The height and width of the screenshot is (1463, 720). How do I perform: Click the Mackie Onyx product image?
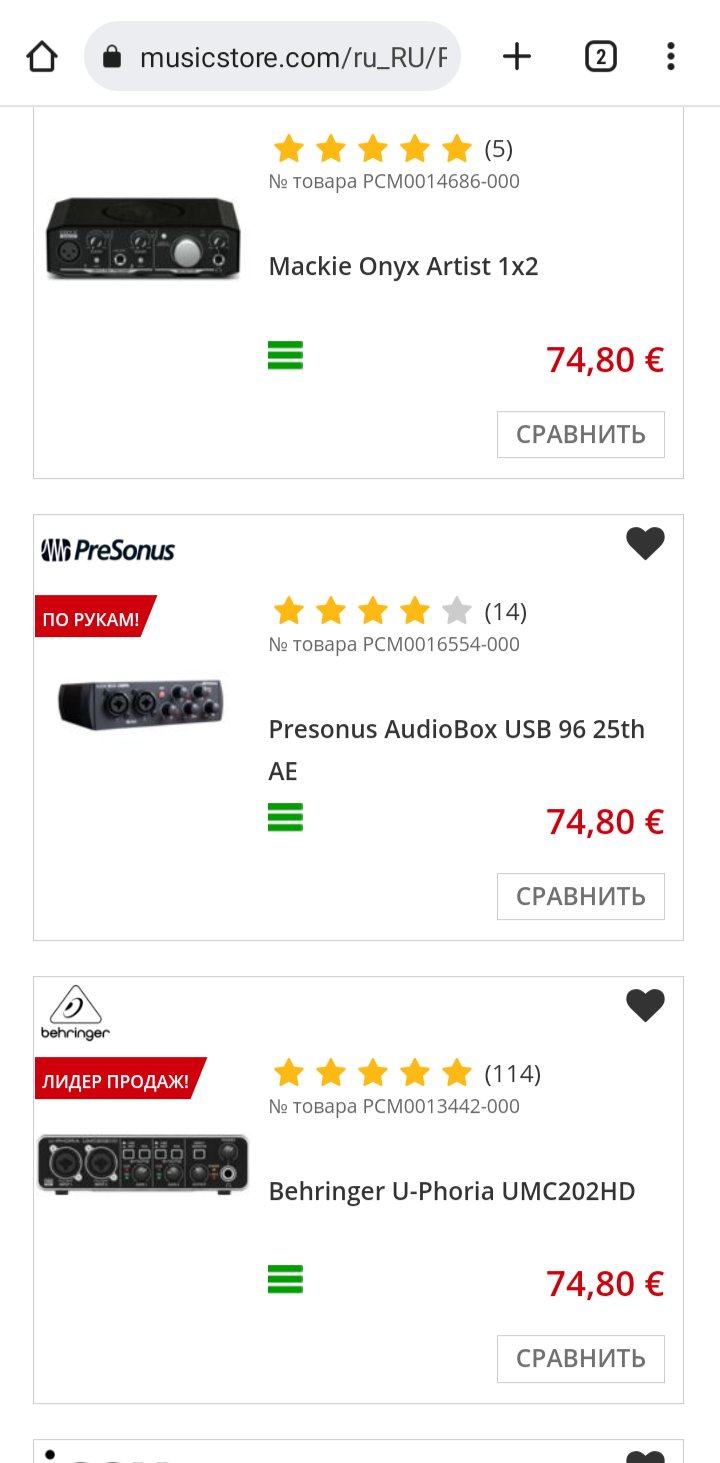(143, 238)
